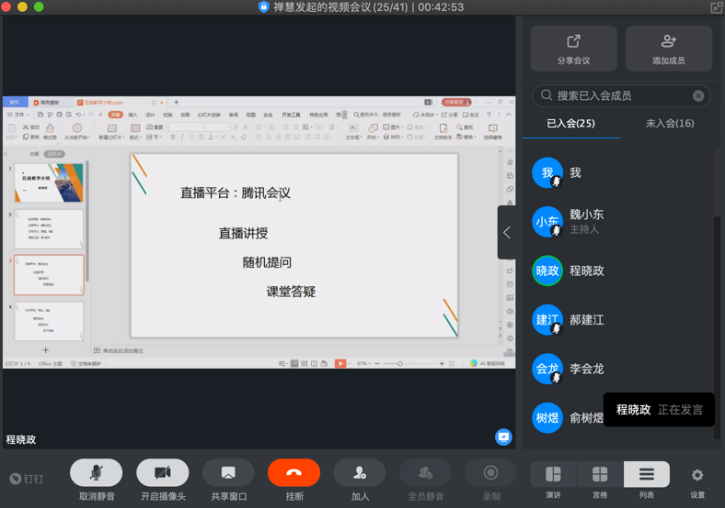Switch to 大纲 outline tab in WPS

(35, 154)
